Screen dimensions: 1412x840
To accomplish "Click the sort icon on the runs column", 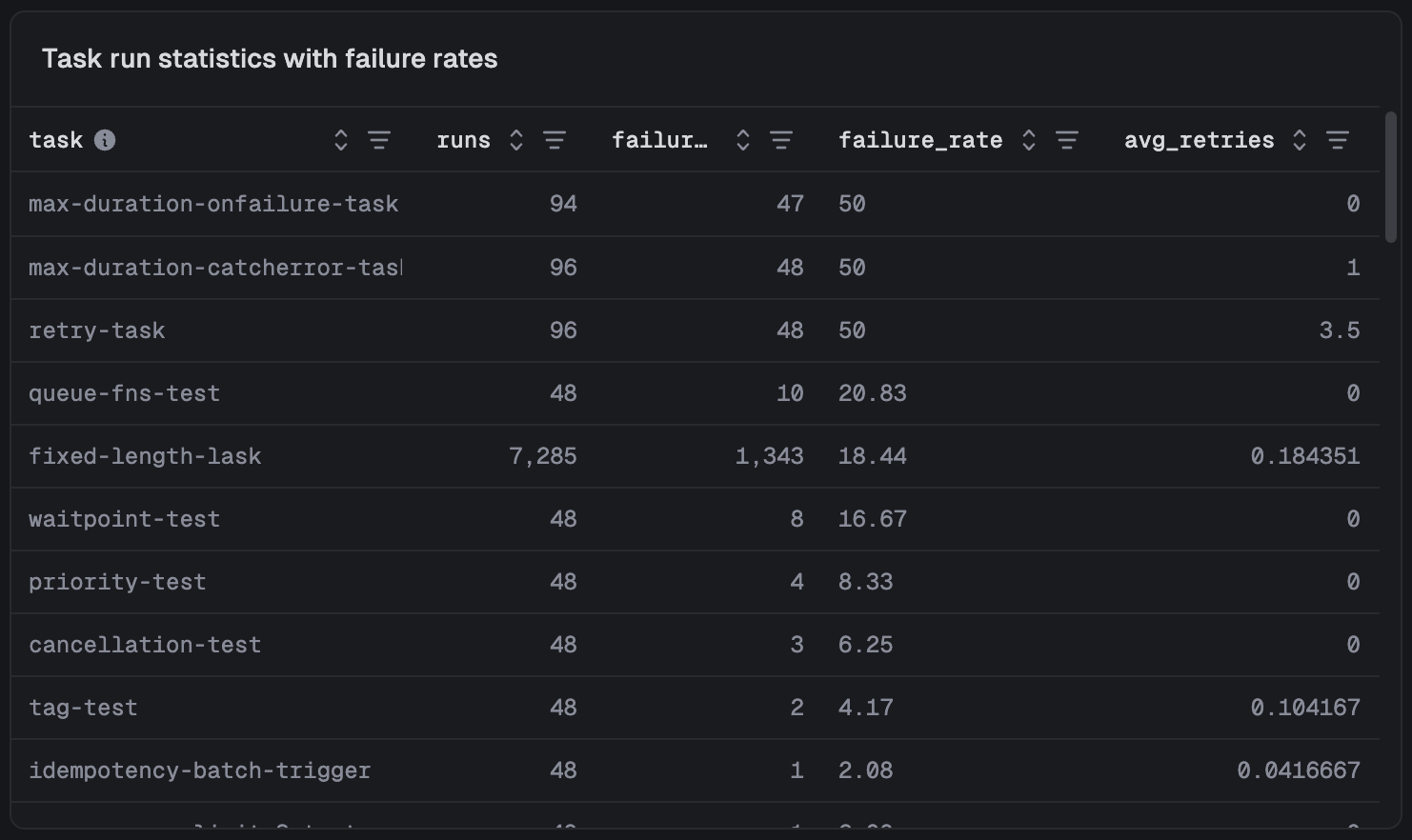I will tap(514, 139).
